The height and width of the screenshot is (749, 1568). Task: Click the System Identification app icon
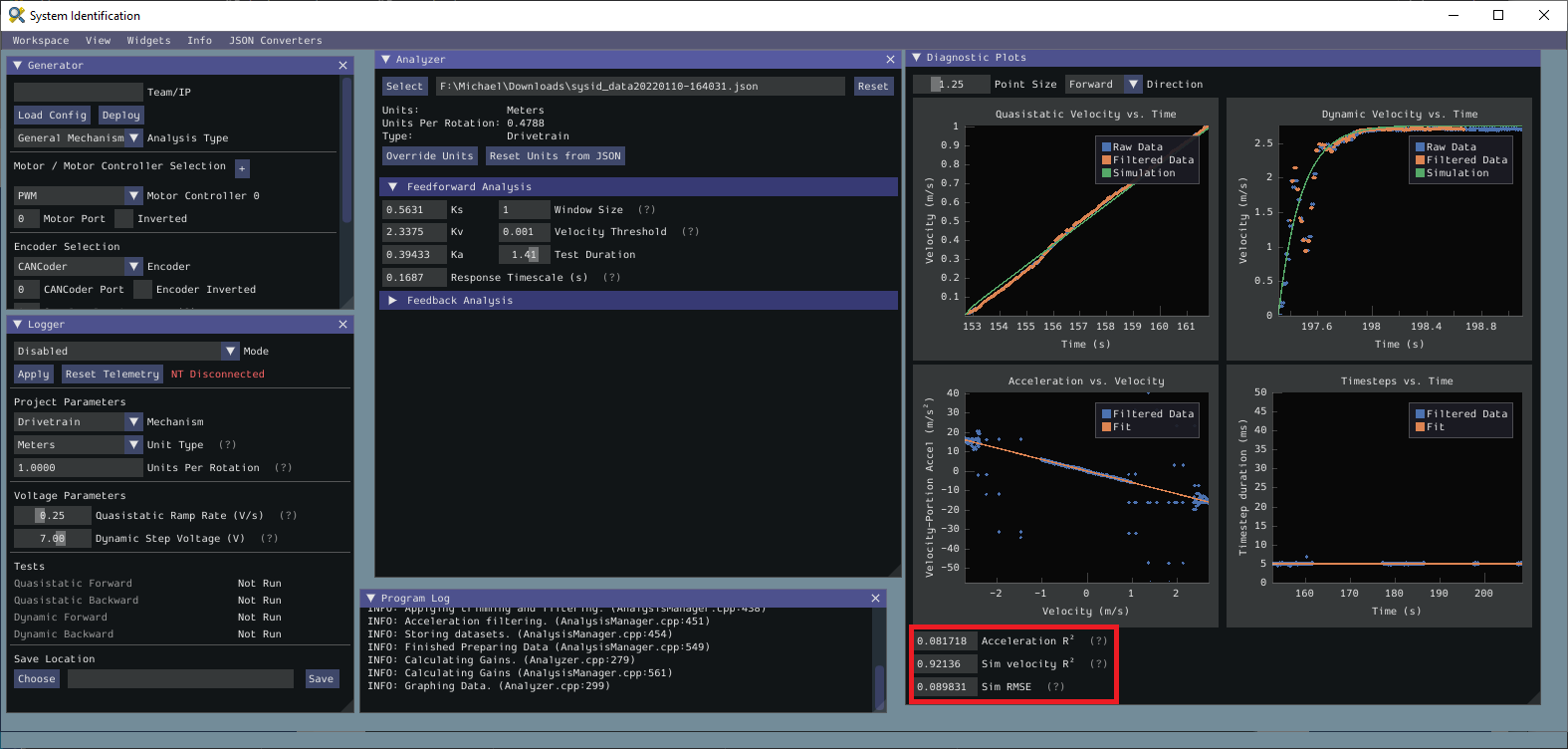[x=16, y=15]
